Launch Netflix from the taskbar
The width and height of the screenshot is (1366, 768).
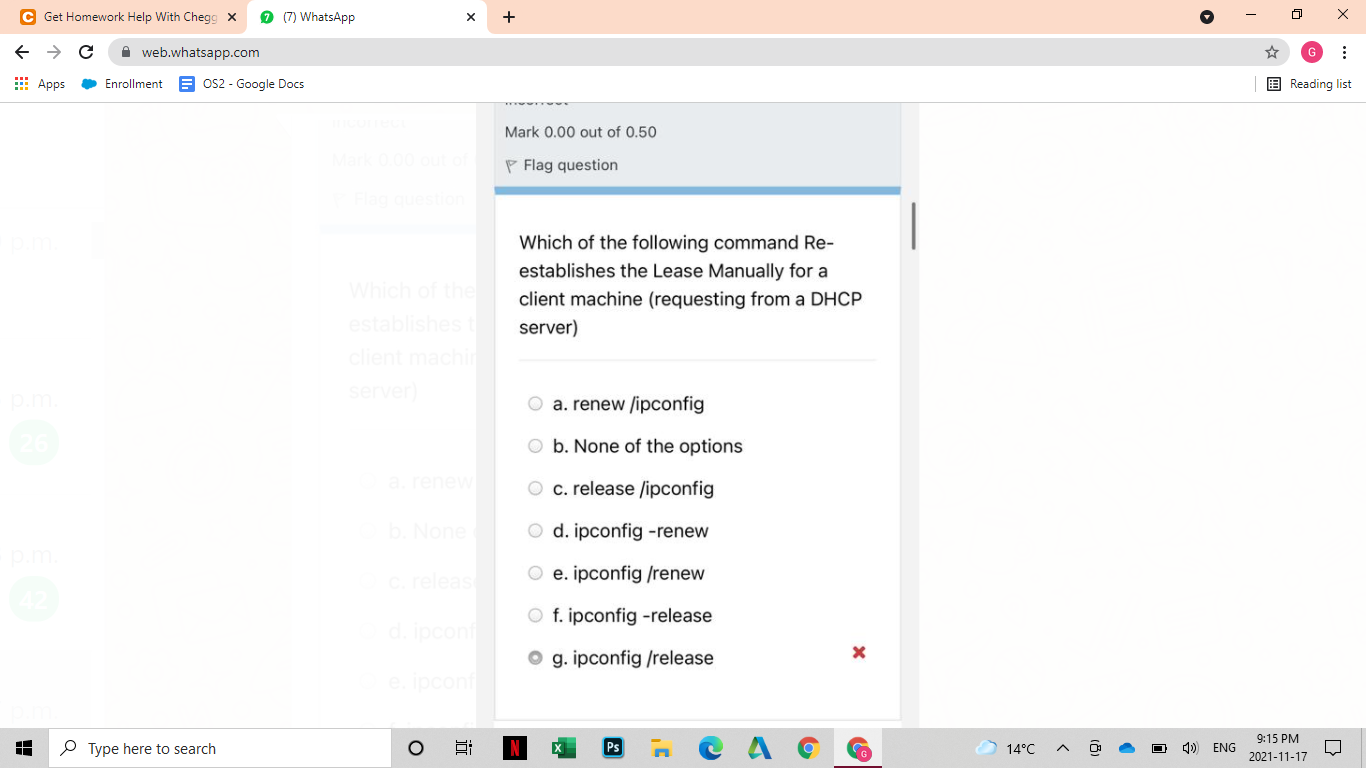pos(514,748)
